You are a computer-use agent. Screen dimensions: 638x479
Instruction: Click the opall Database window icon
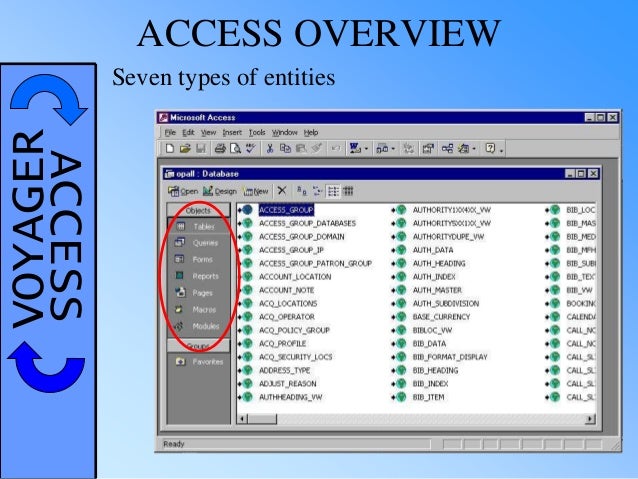coord(169,174)
